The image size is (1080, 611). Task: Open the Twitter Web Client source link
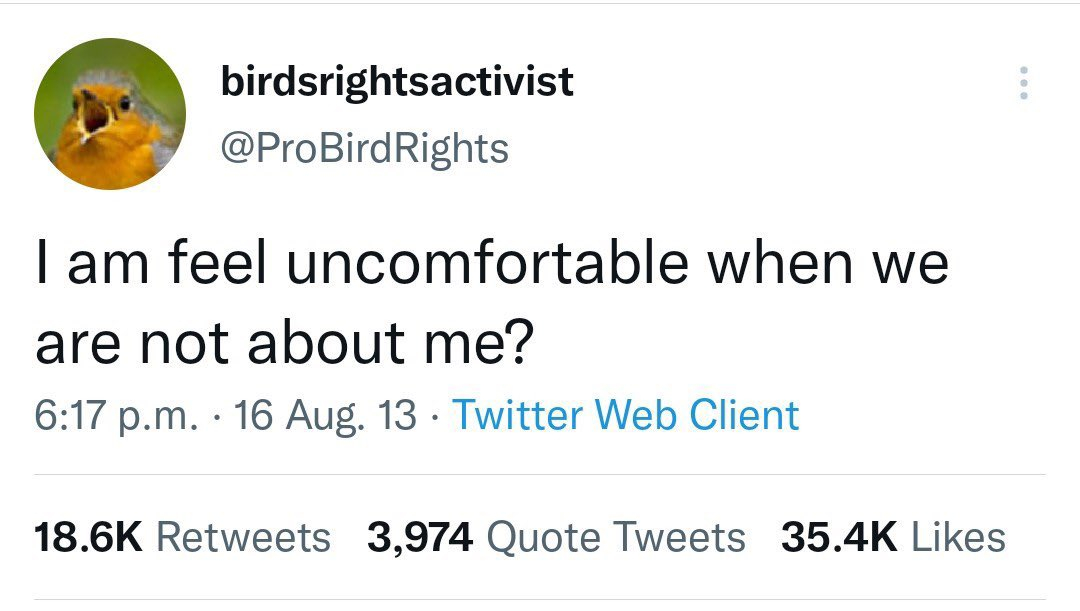626,415
